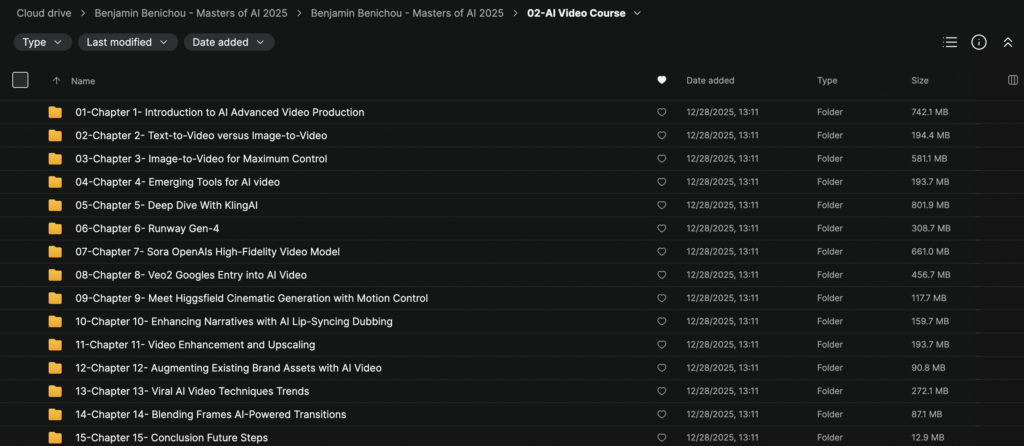Favourite 06-Chapter 6 Runway Gen-4 folder

point(662,229)
